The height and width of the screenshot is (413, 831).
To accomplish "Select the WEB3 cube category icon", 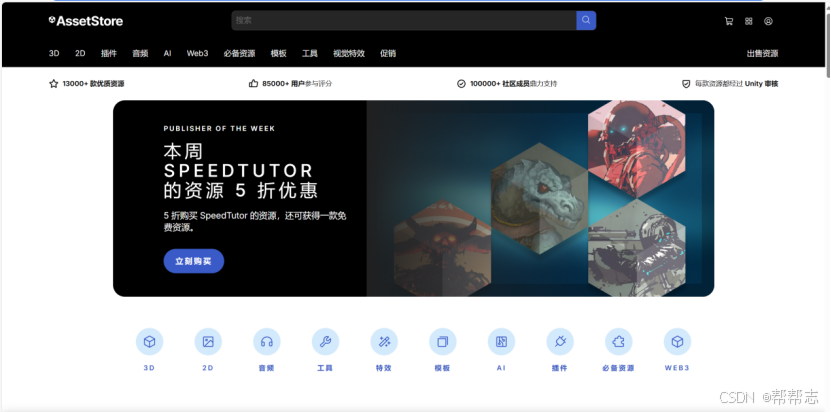I will (677, 341).
